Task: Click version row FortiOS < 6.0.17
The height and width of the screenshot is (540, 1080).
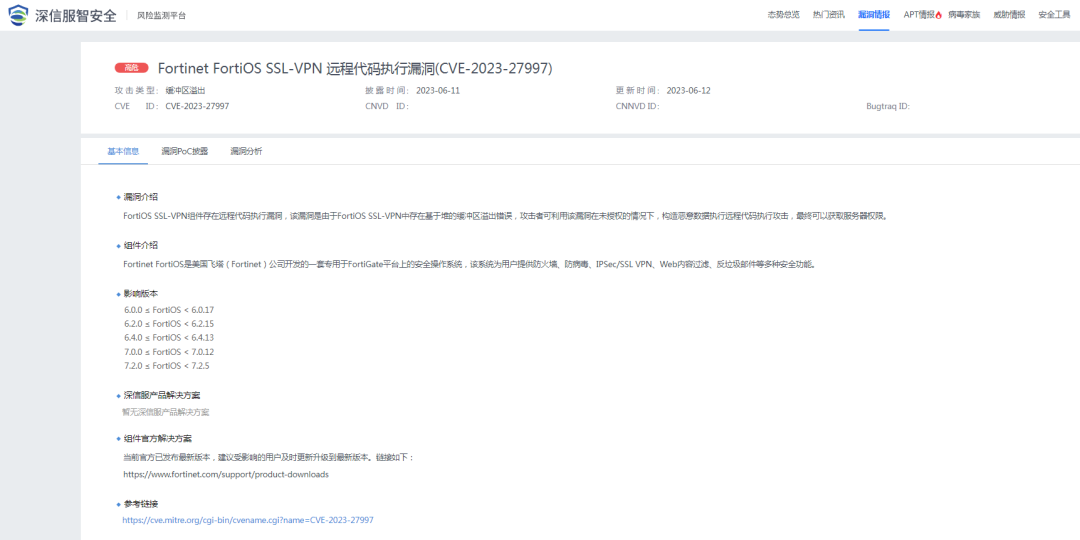Action: [x=169, y=310]
